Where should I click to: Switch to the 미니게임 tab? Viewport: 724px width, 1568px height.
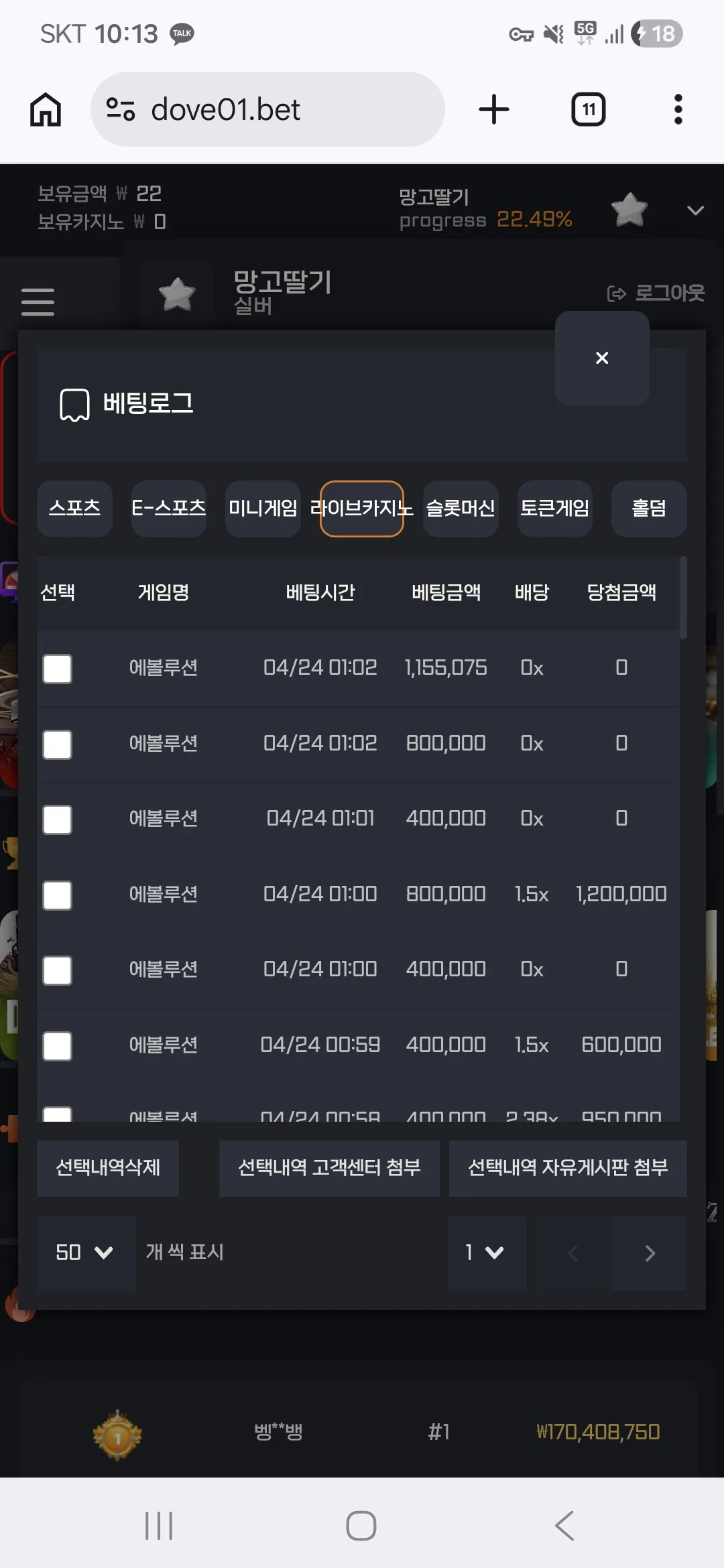[x=263, y=509]
